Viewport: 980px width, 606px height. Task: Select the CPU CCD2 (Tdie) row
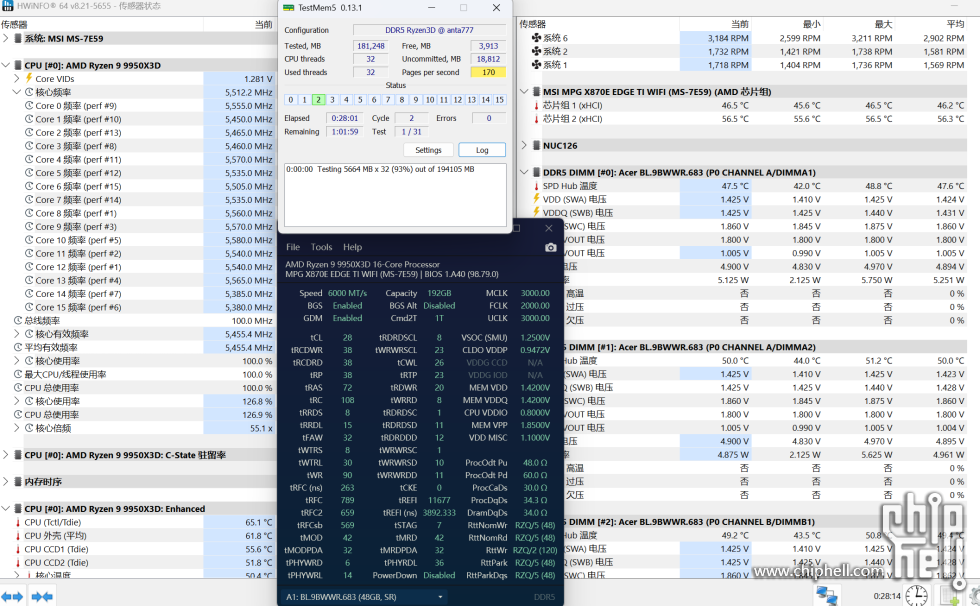[x=138, y=562]
